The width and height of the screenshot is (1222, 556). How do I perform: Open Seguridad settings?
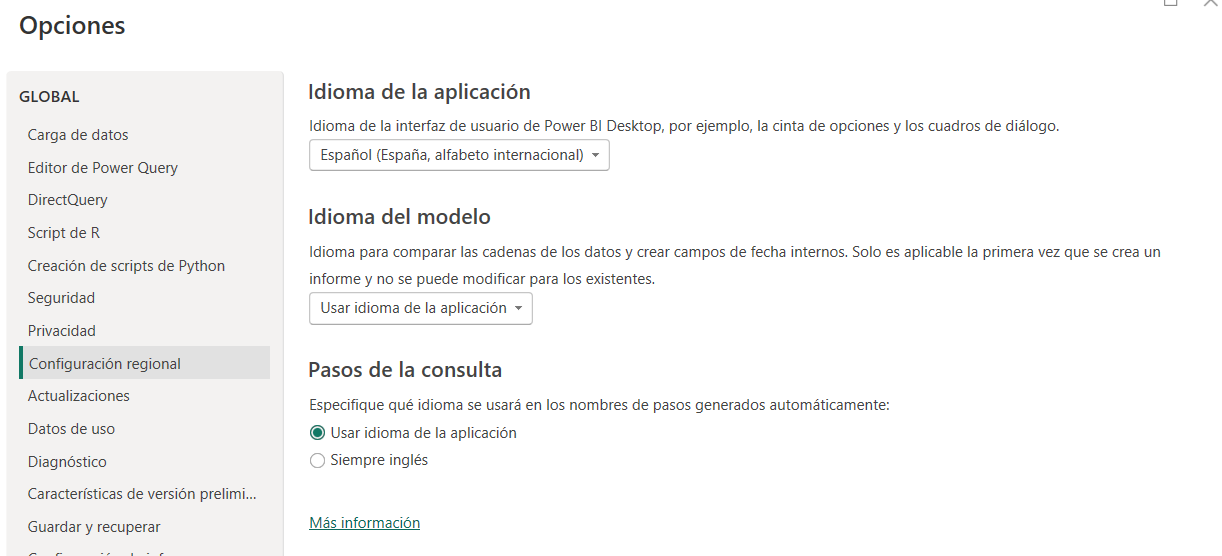(61, 298)
